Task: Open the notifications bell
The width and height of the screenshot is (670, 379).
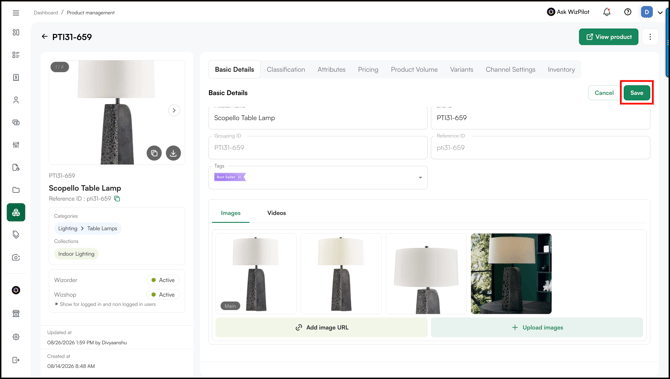Action: (606, 12)
